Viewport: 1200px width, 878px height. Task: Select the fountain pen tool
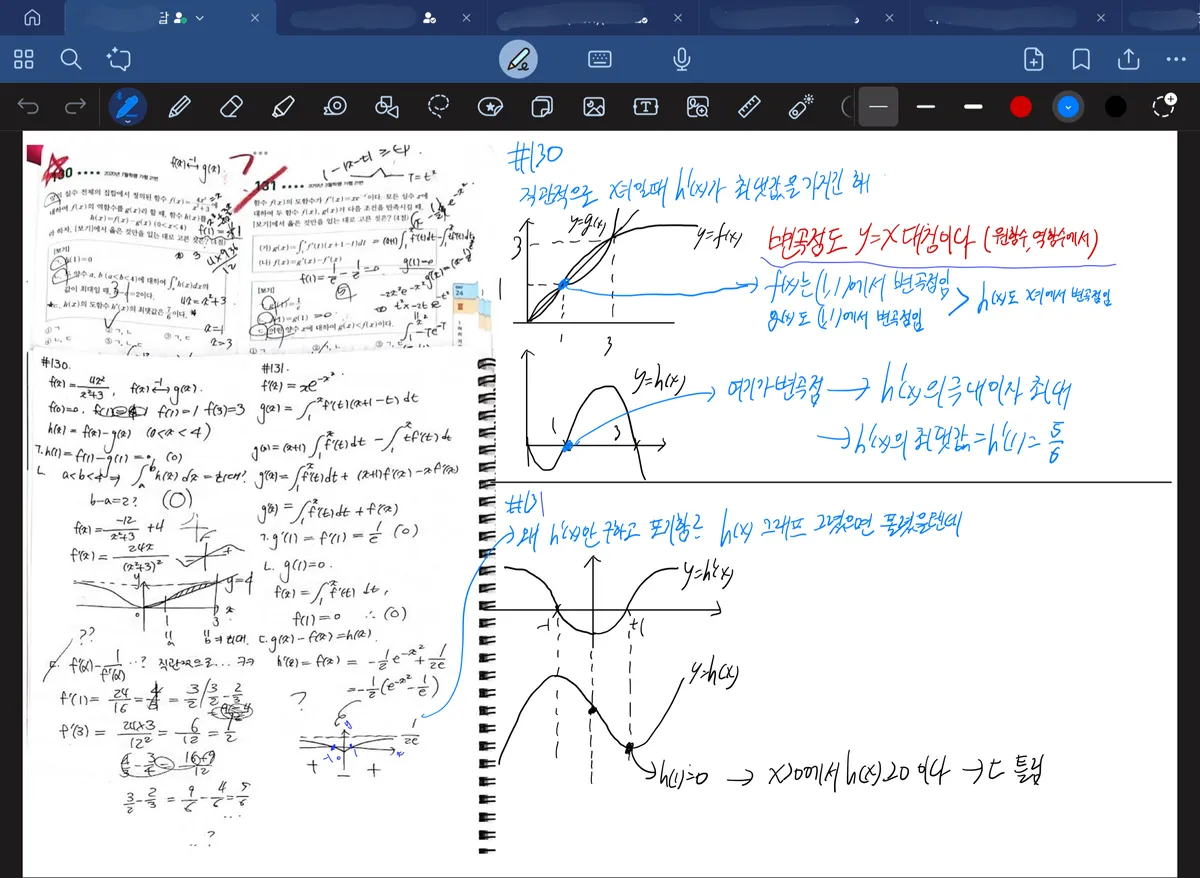tap(127, 106)
